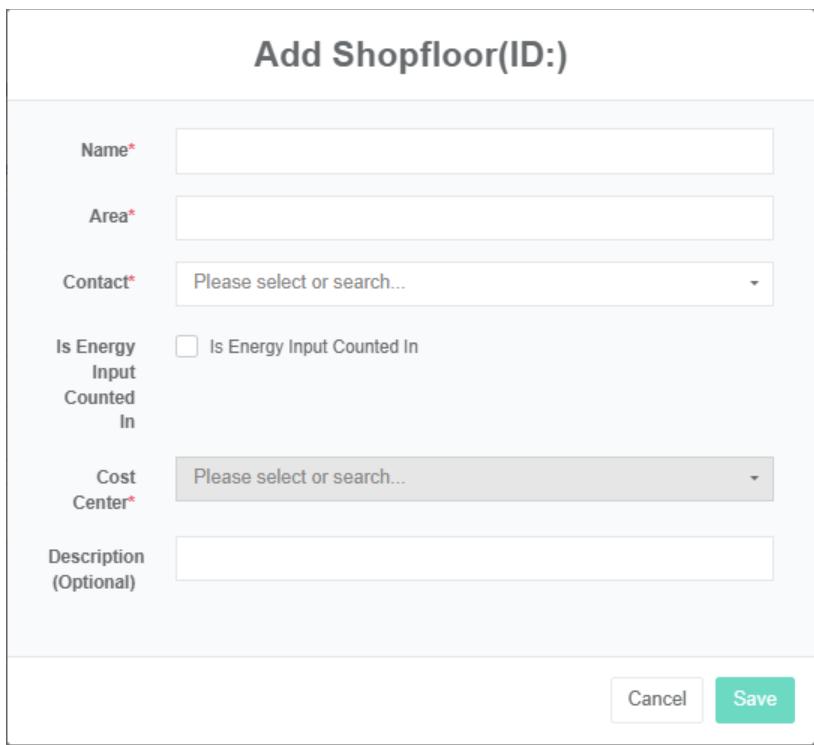Click the Name field label
The width and height of the screenshot is (814, 745).
(104, 150)
